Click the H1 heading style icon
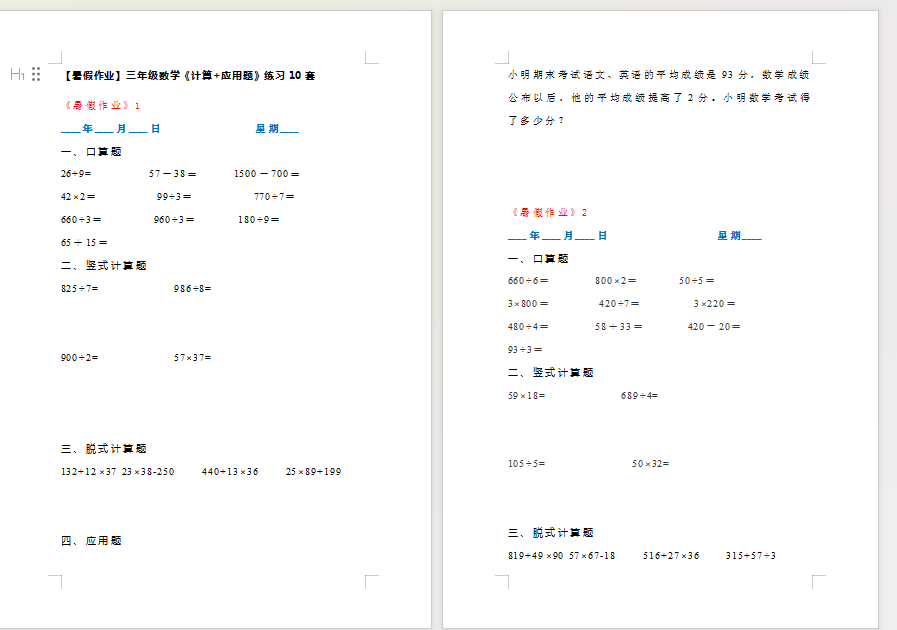Image resolution: width=897 pixels, height=630 pixels. point(17,74)
